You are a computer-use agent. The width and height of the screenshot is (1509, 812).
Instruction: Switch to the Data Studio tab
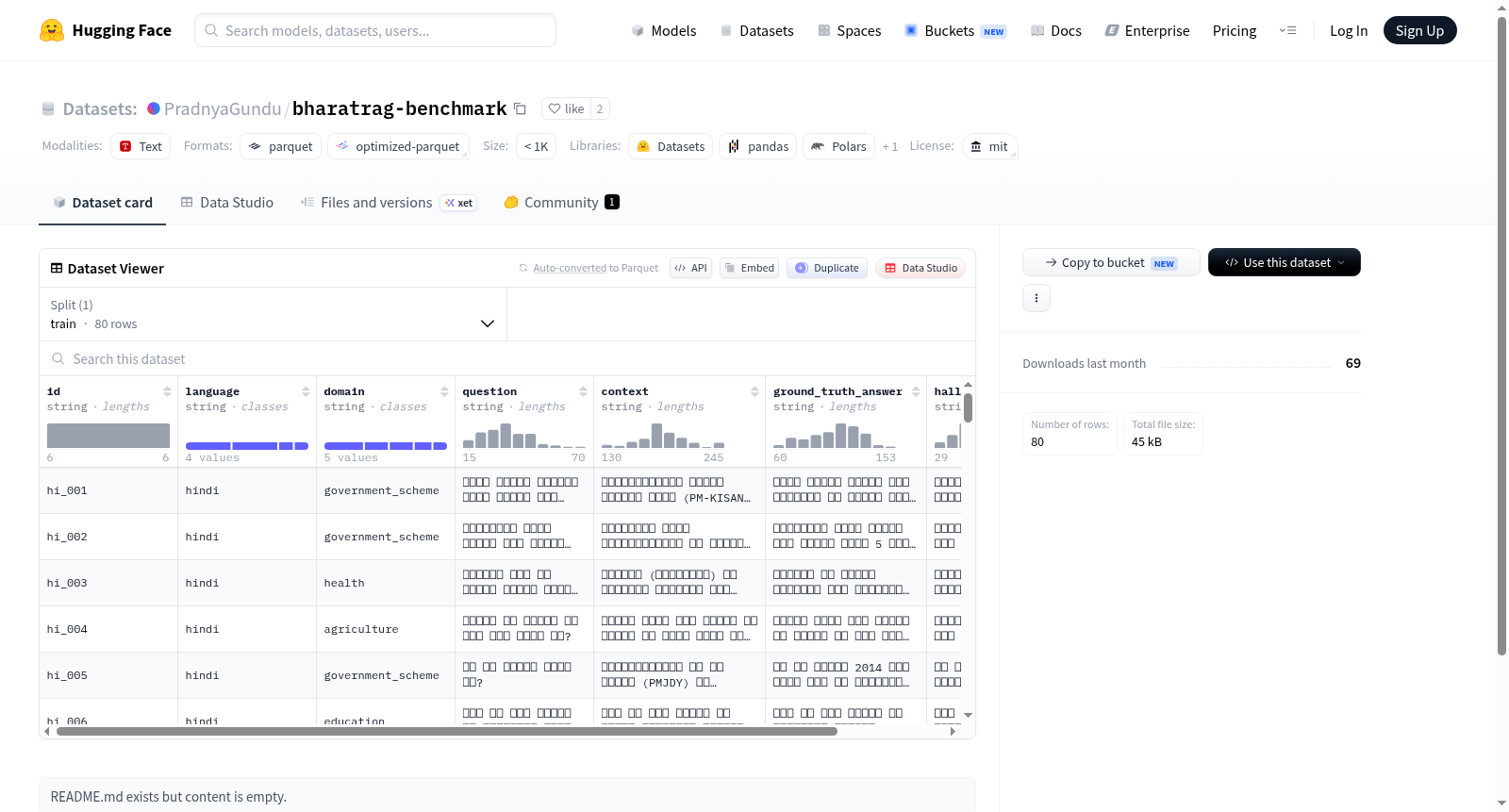coord(227,203)
